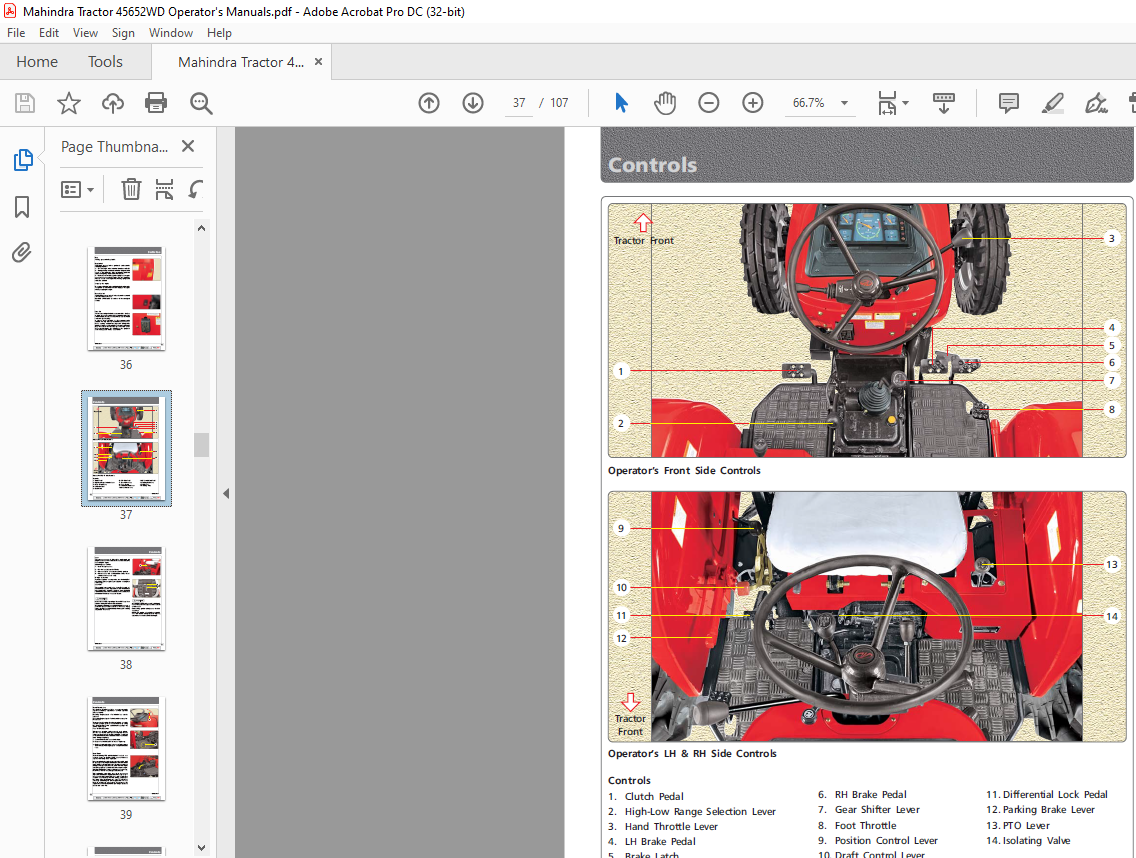Click caption 'Operator's LH & RH Side Controls'
The height and width of the screenshot is (858, 1136).
(692, 754)
